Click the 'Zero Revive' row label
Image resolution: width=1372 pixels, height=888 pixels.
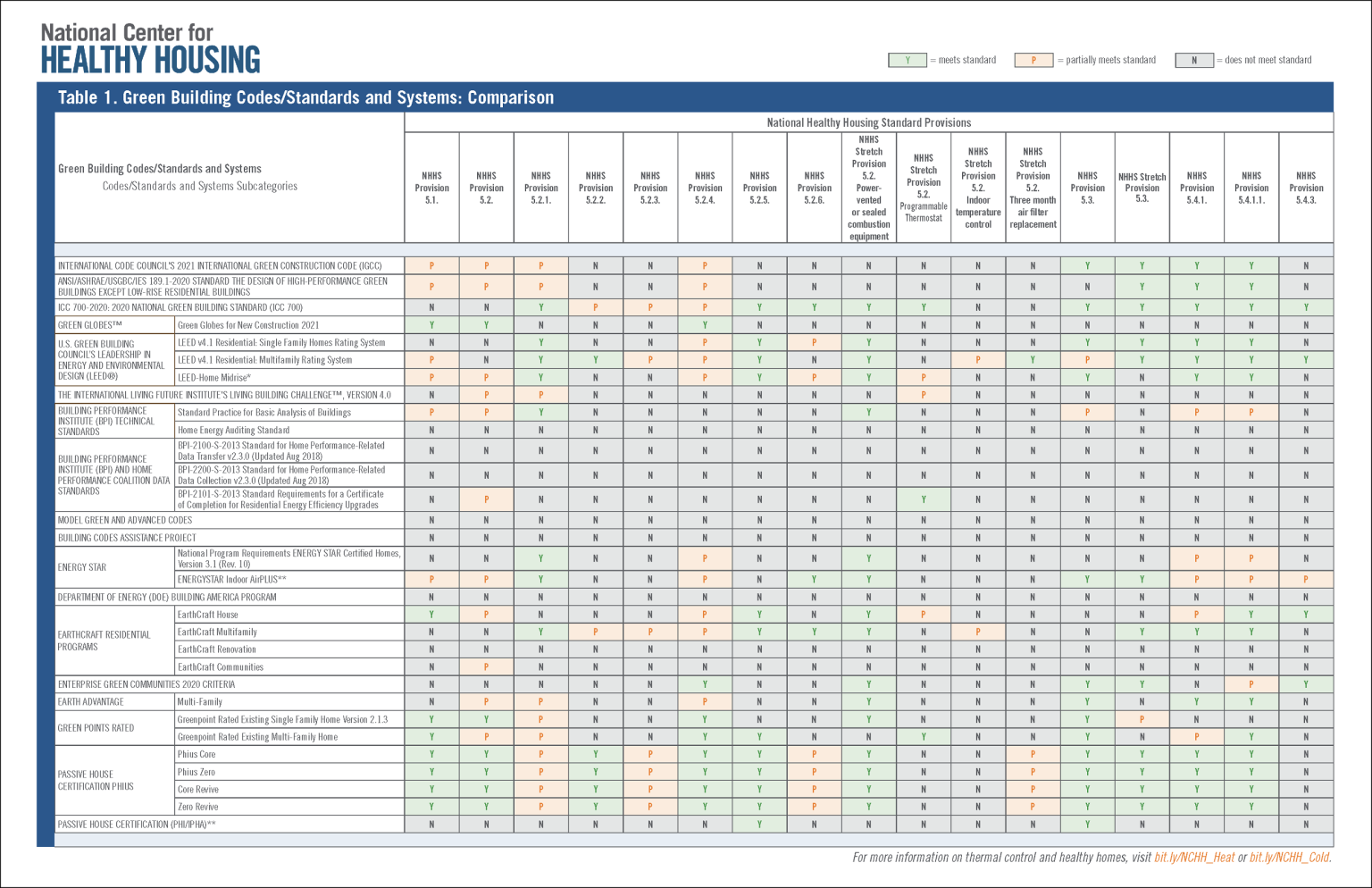(x=198, y=807)
